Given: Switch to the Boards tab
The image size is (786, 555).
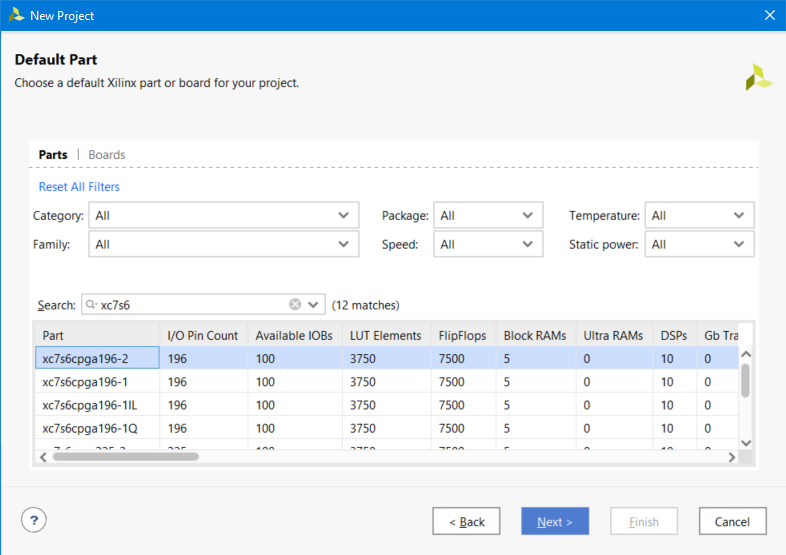Looking at the screenshot, I should click(x=107, y=155).
